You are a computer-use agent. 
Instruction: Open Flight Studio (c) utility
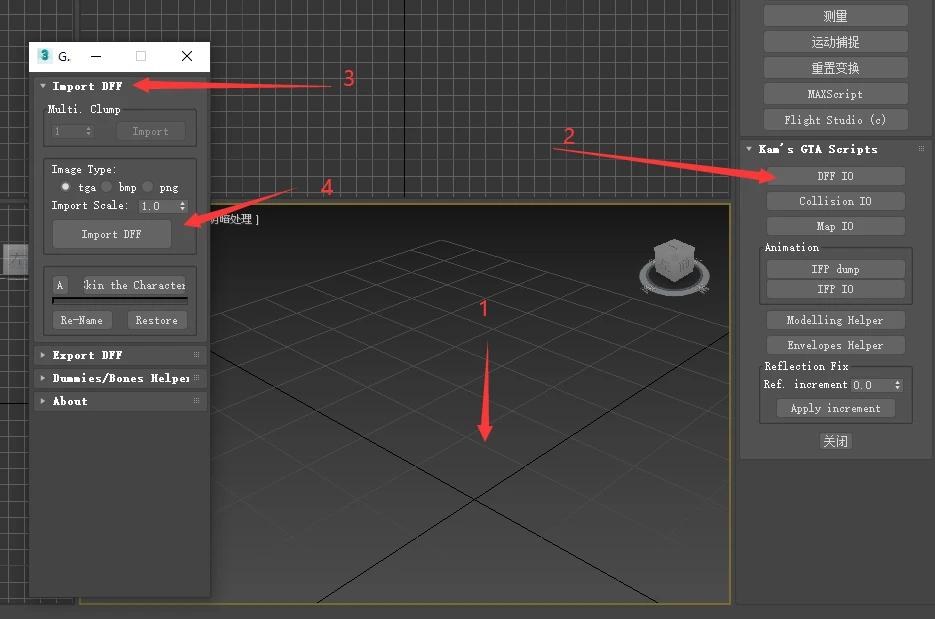coord(835,120)
